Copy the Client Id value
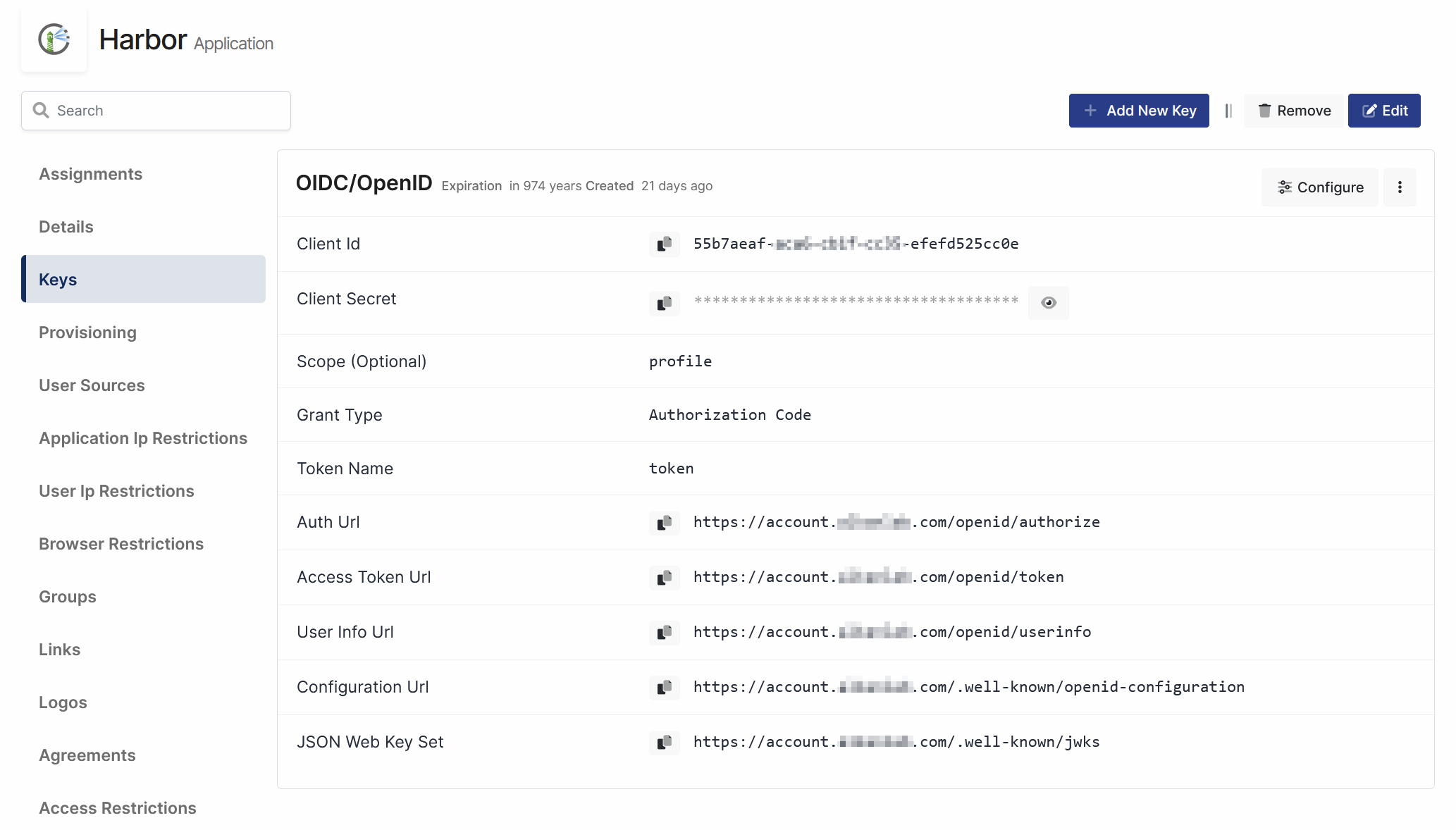The image size is (1456, 830). click(664, 244)
